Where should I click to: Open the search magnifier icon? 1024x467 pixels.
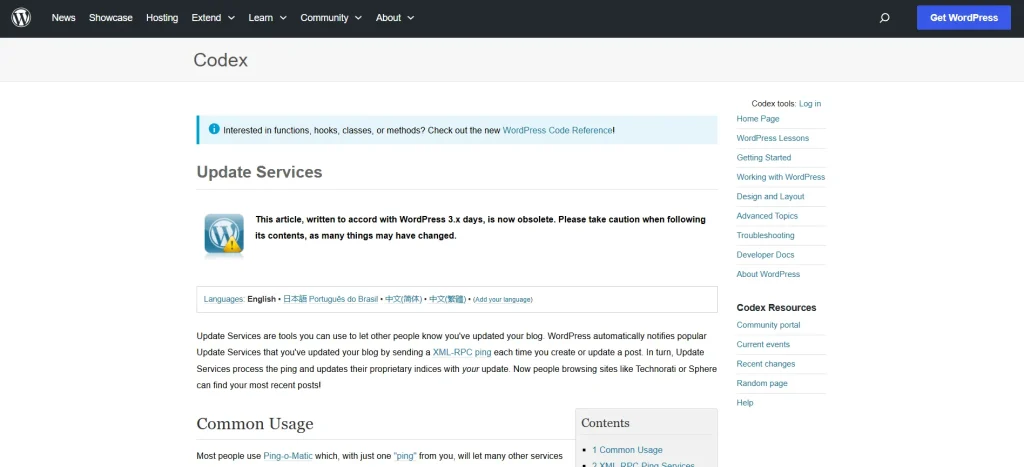884,18
